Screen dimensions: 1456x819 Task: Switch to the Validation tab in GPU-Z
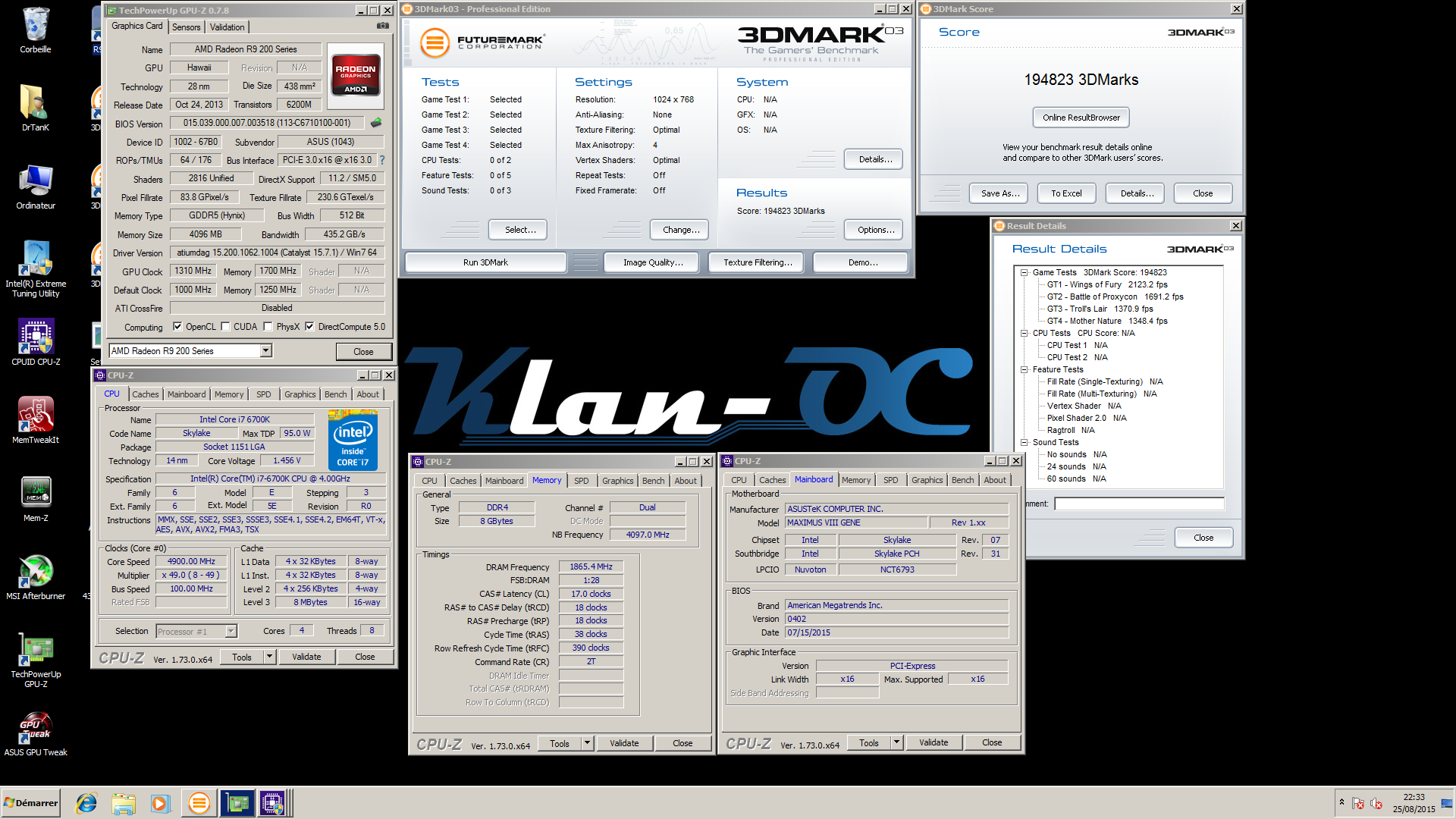coord(227,27)
